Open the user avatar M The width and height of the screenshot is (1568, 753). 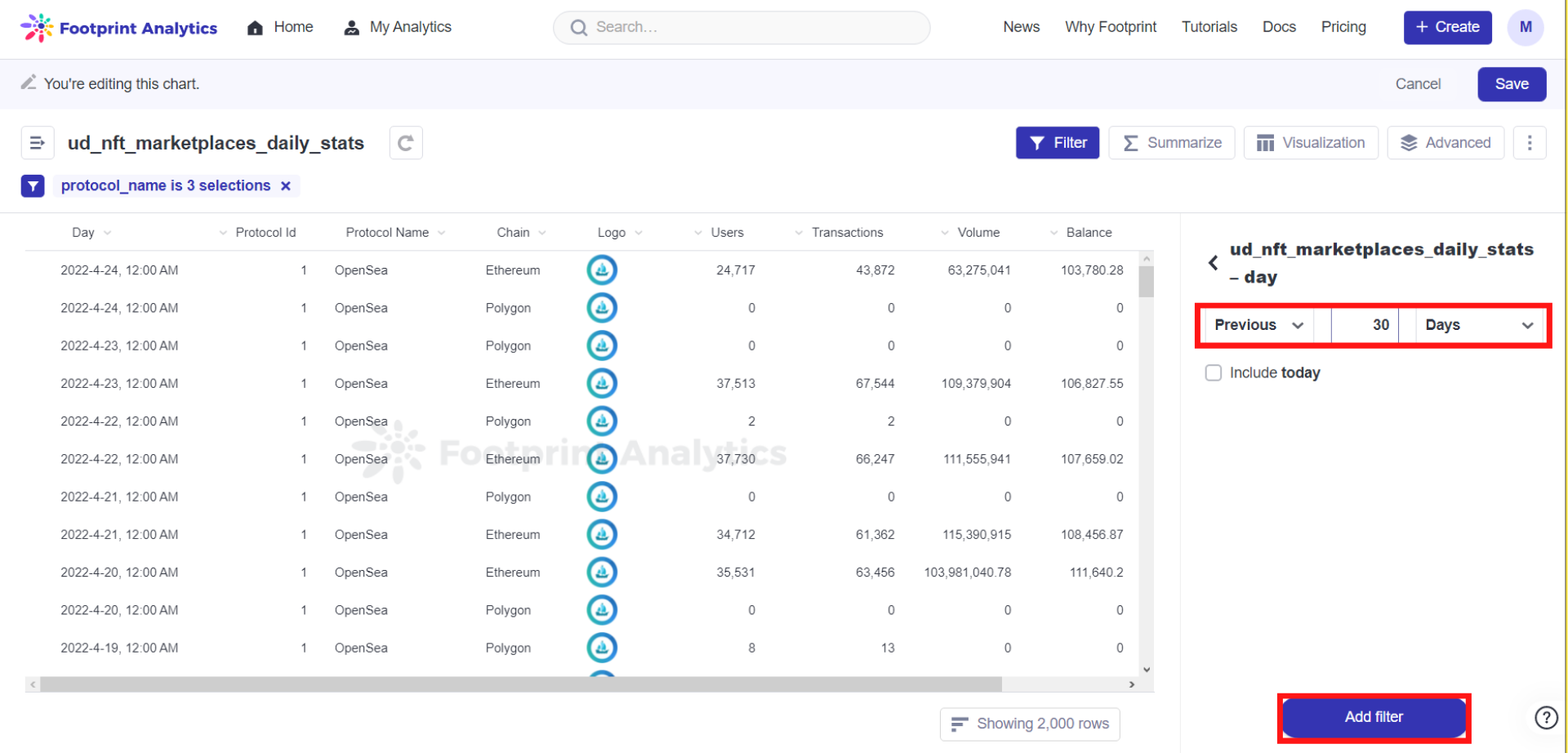pyautogui.click(x=1525, y=28)
